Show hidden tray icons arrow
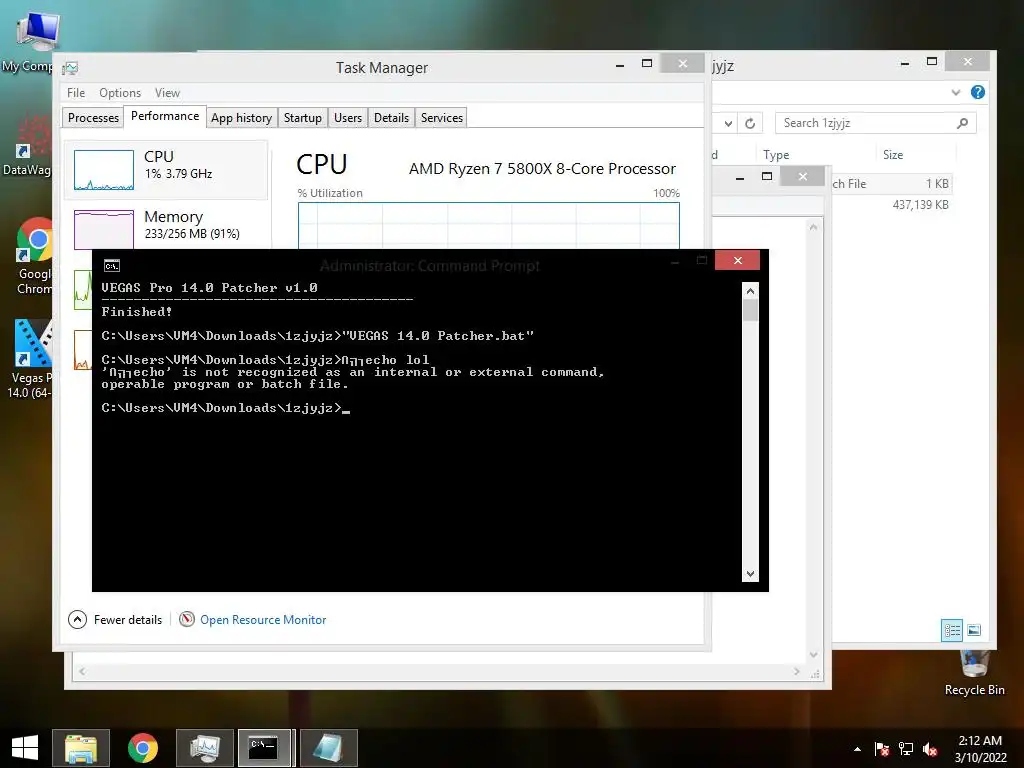The height and width of the screenshot is (768, 1024). (x=857, y=749)
